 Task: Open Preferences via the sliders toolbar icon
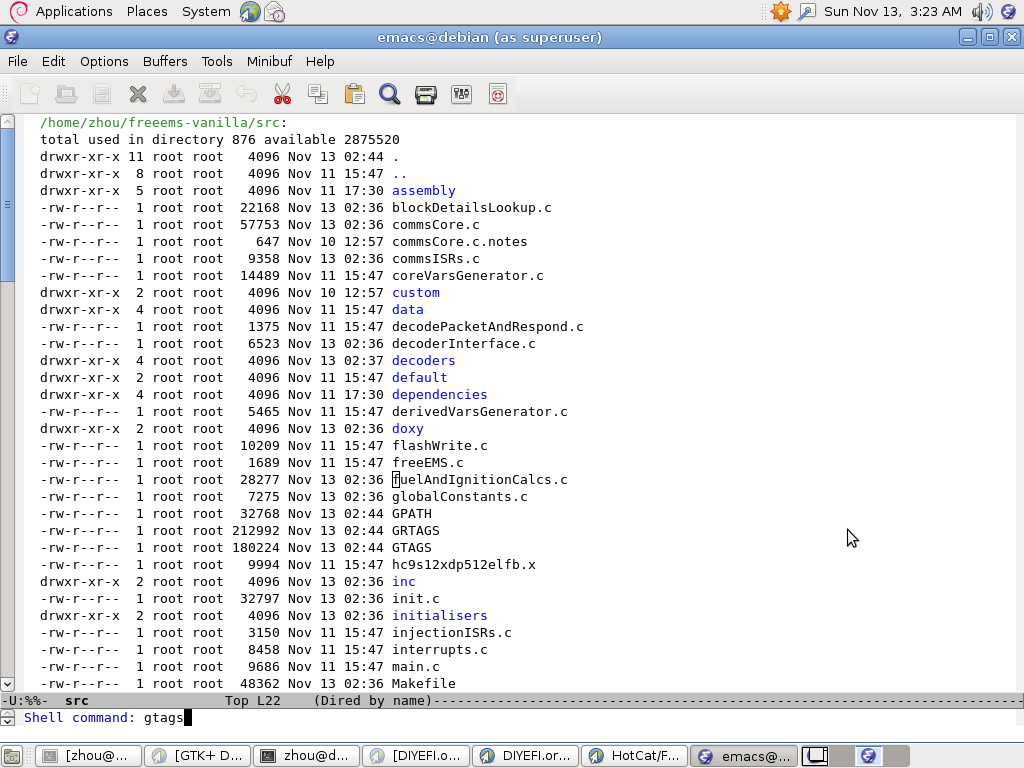click(462, 94)
